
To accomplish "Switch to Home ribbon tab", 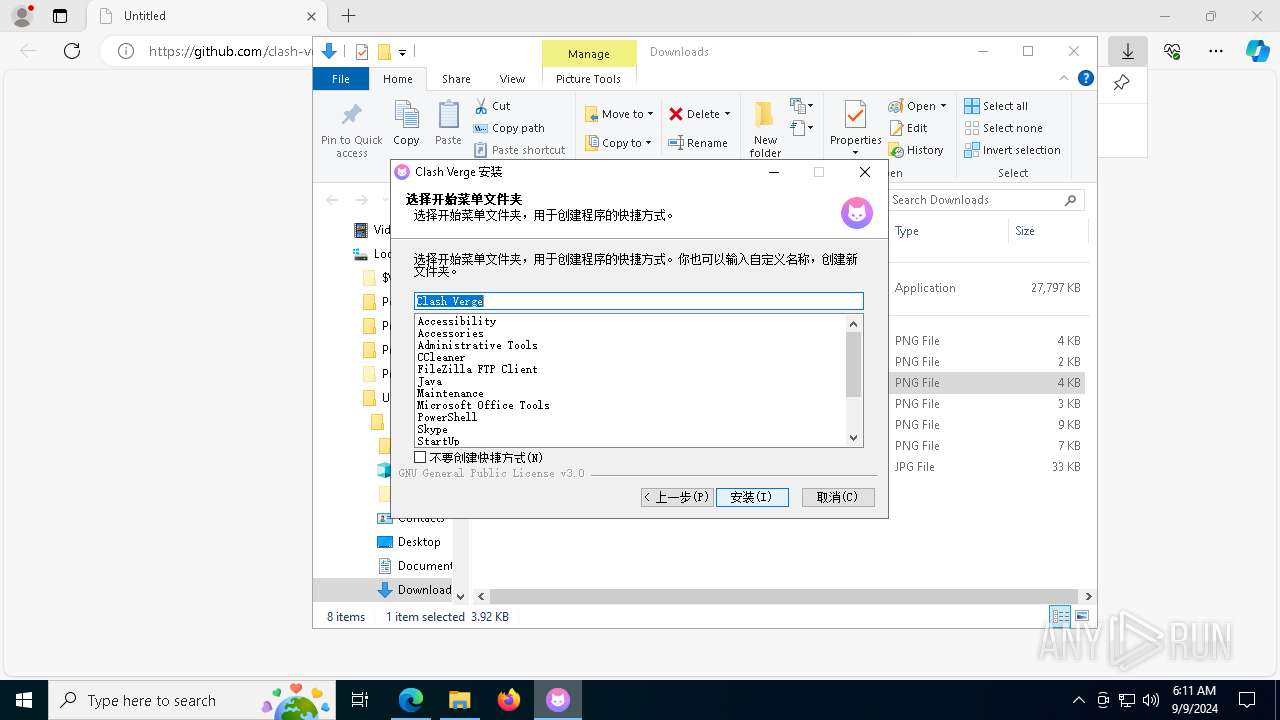I will [397, 79].
